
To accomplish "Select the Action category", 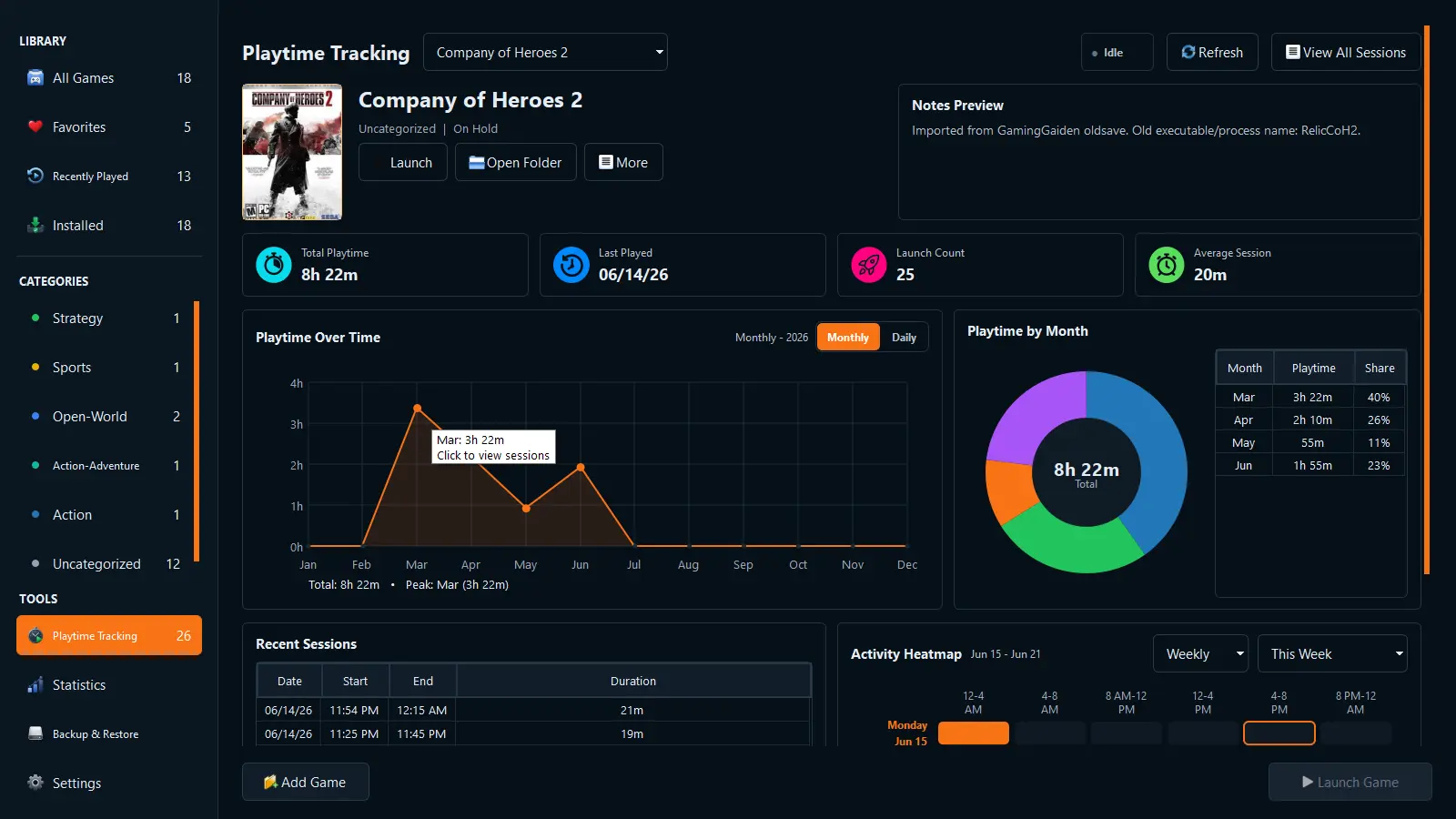I will (x=105, y=515).
